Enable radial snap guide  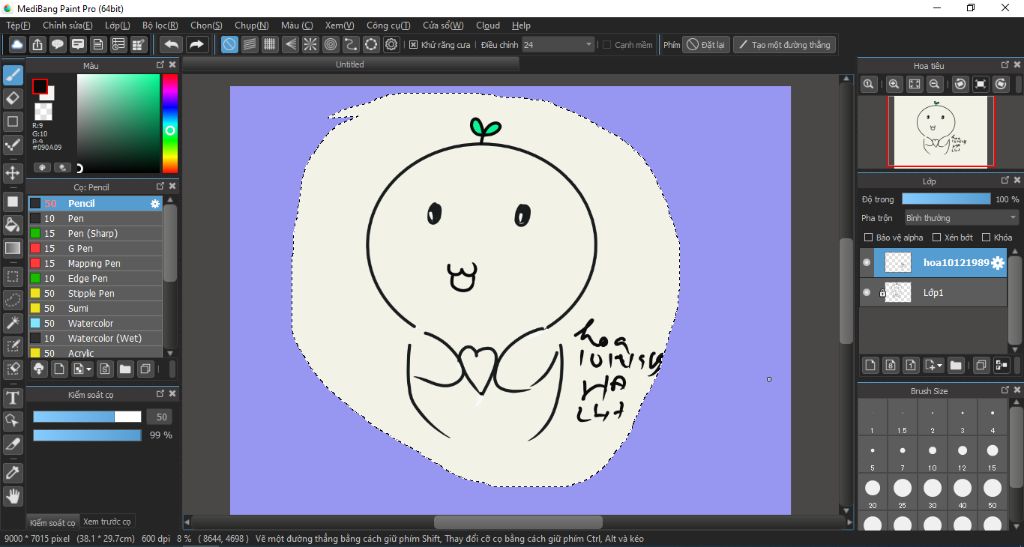point(310,44)
